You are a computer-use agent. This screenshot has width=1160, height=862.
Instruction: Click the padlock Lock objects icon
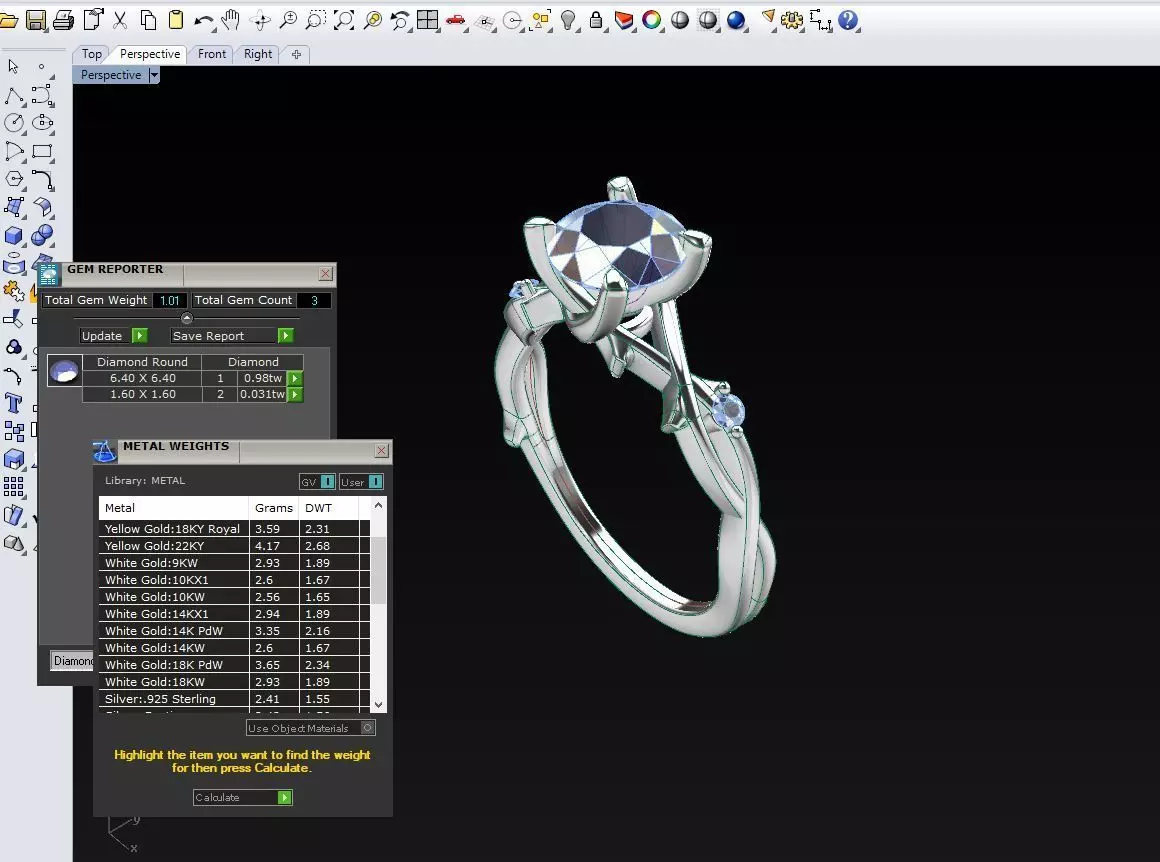pyautogui.click(x=596, y=20)
